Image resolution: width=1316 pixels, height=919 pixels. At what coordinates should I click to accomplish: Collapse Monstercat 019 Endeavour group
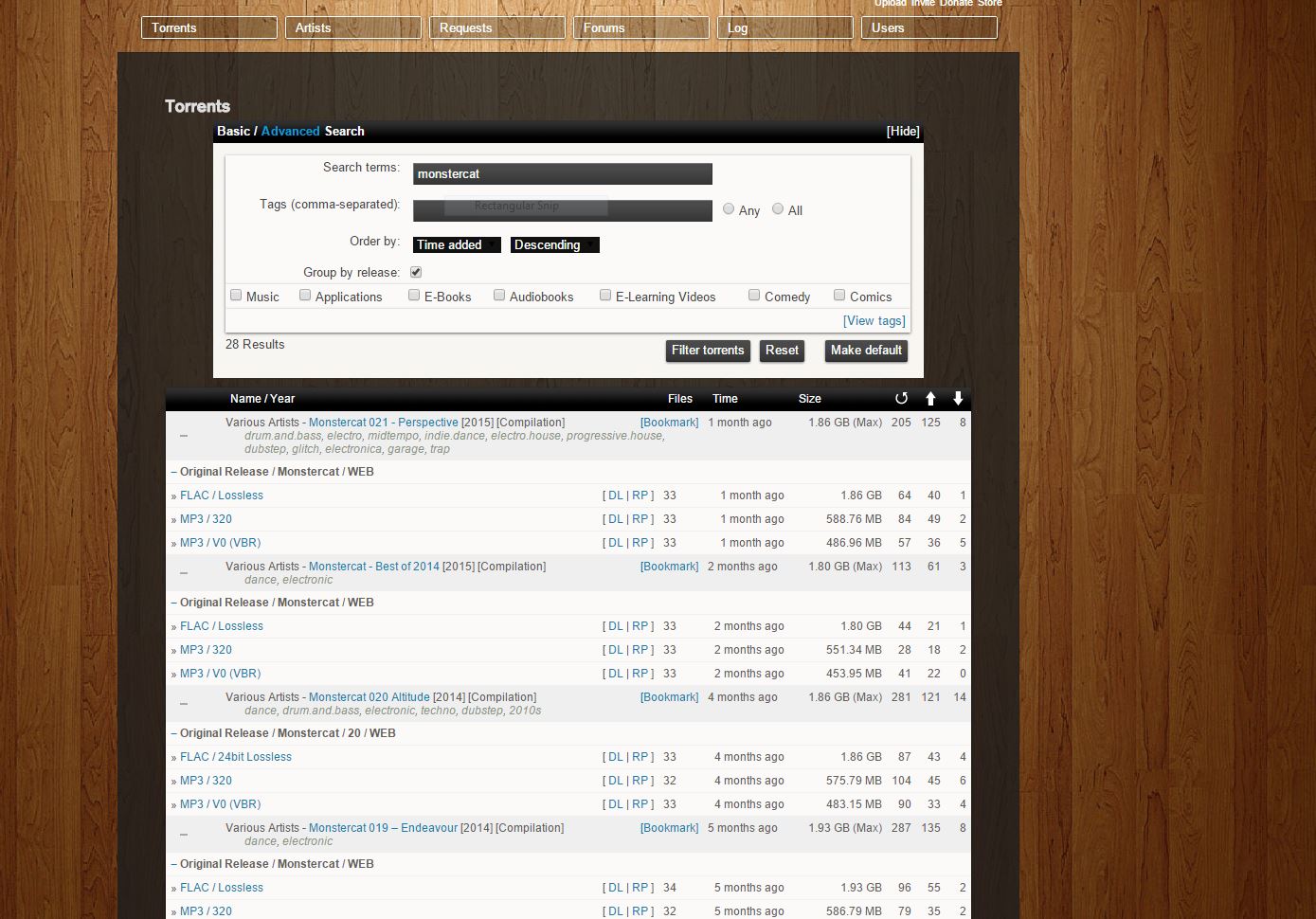click(184, 835)
